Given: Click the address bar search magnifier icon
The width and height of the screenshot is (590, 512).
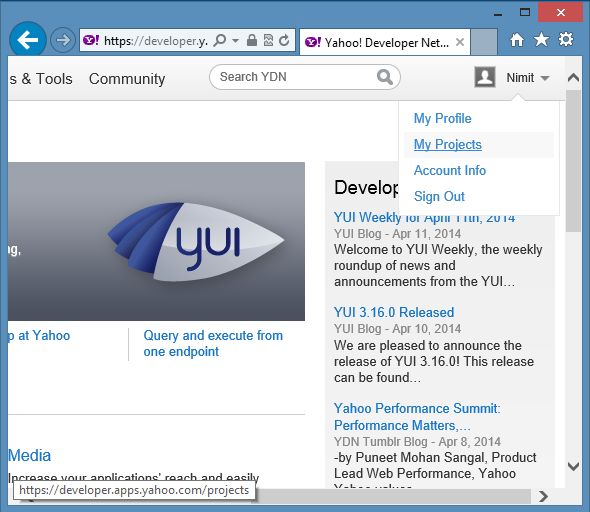Looking at the screenshot, I should click(220, 40).
